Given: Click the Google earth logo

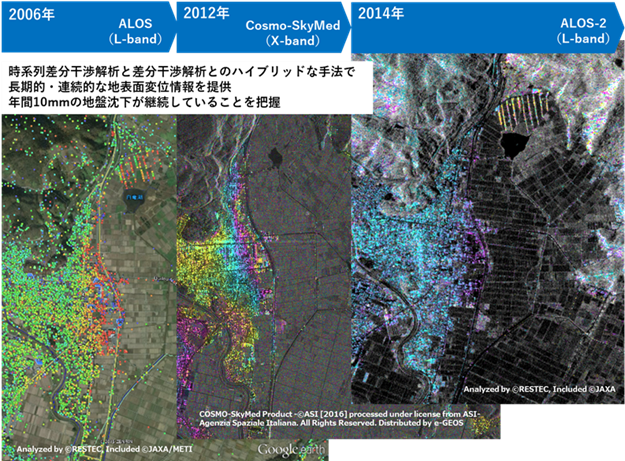Looking at the screenshot, I should [291, 450].
